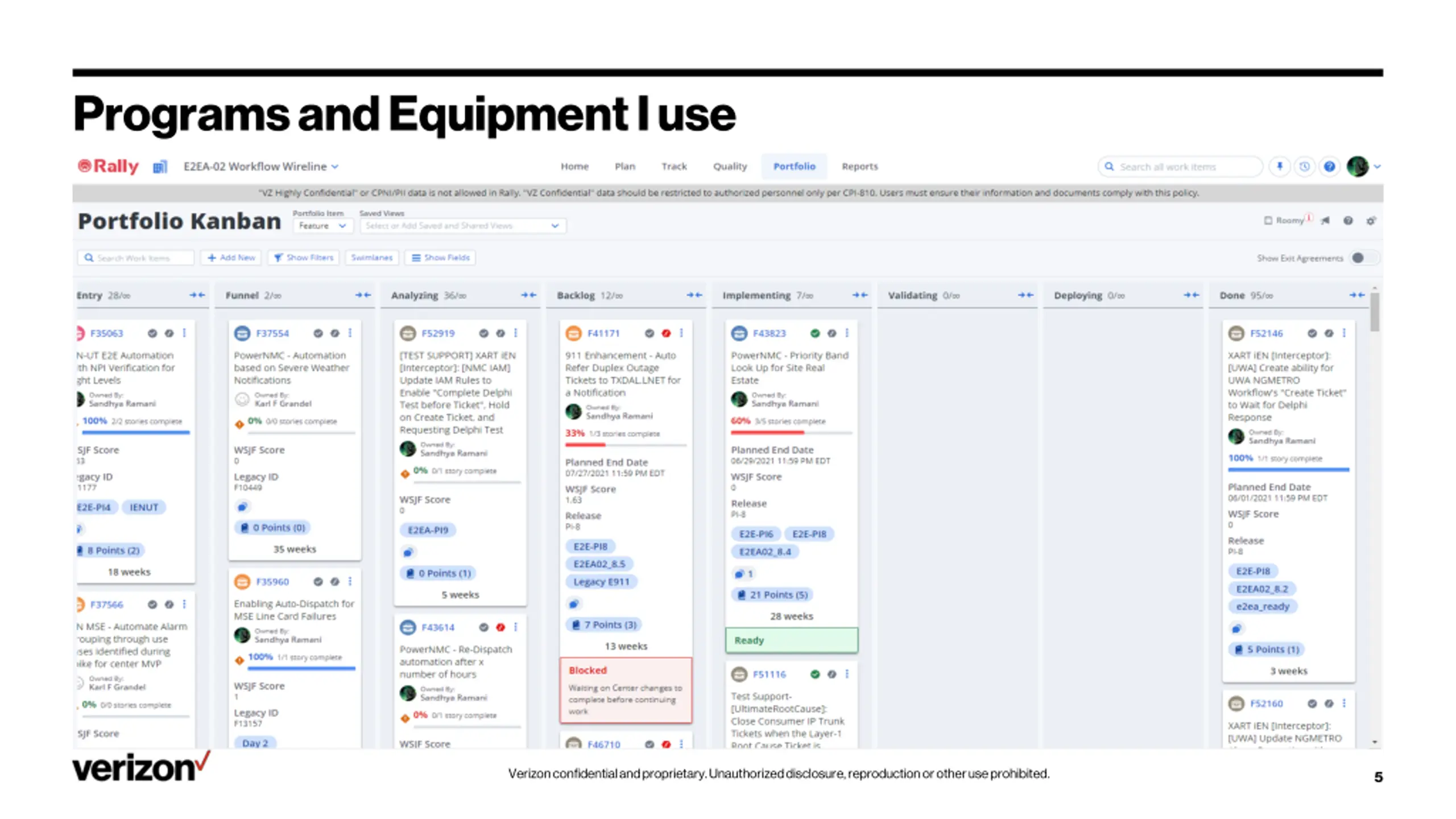Click the pin icon beside the search bar
1456x819 pixels.
(1280, 166)
